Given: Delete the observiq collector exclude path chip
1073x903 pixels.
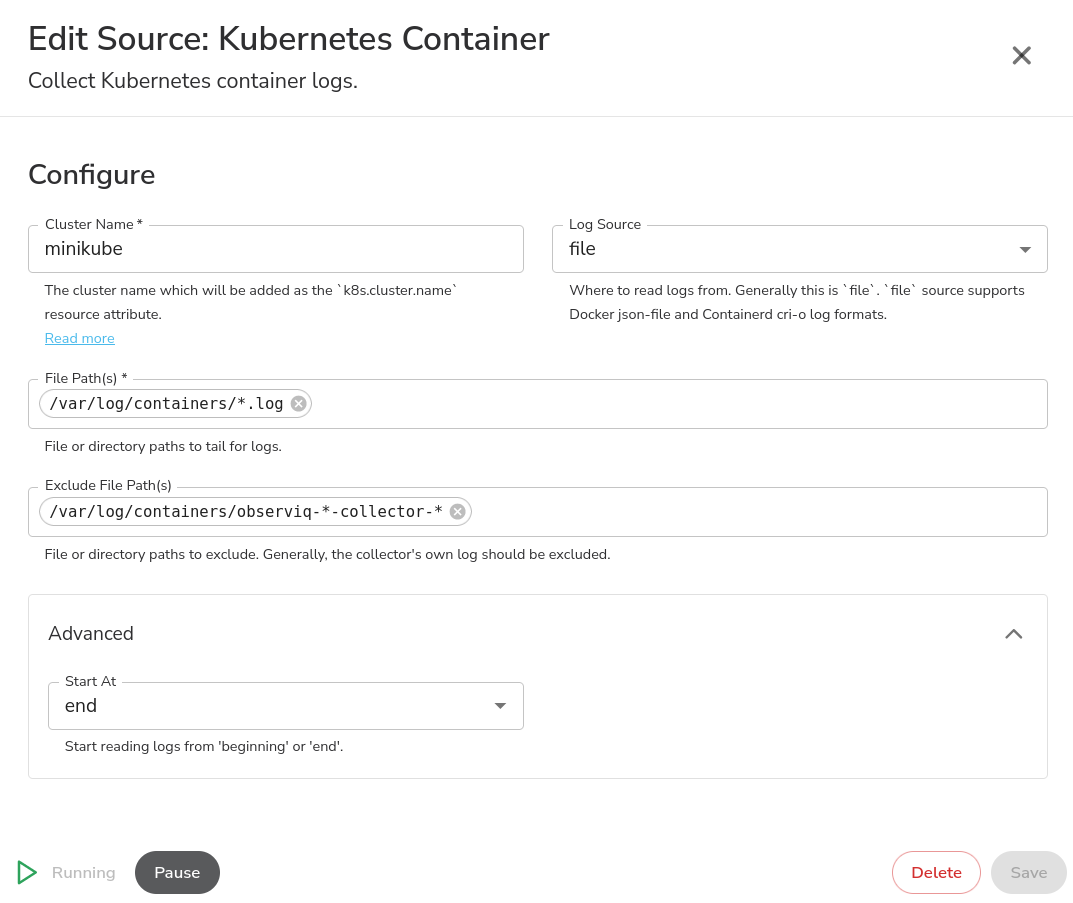Looking at the screenshot, I should [457, 512].
